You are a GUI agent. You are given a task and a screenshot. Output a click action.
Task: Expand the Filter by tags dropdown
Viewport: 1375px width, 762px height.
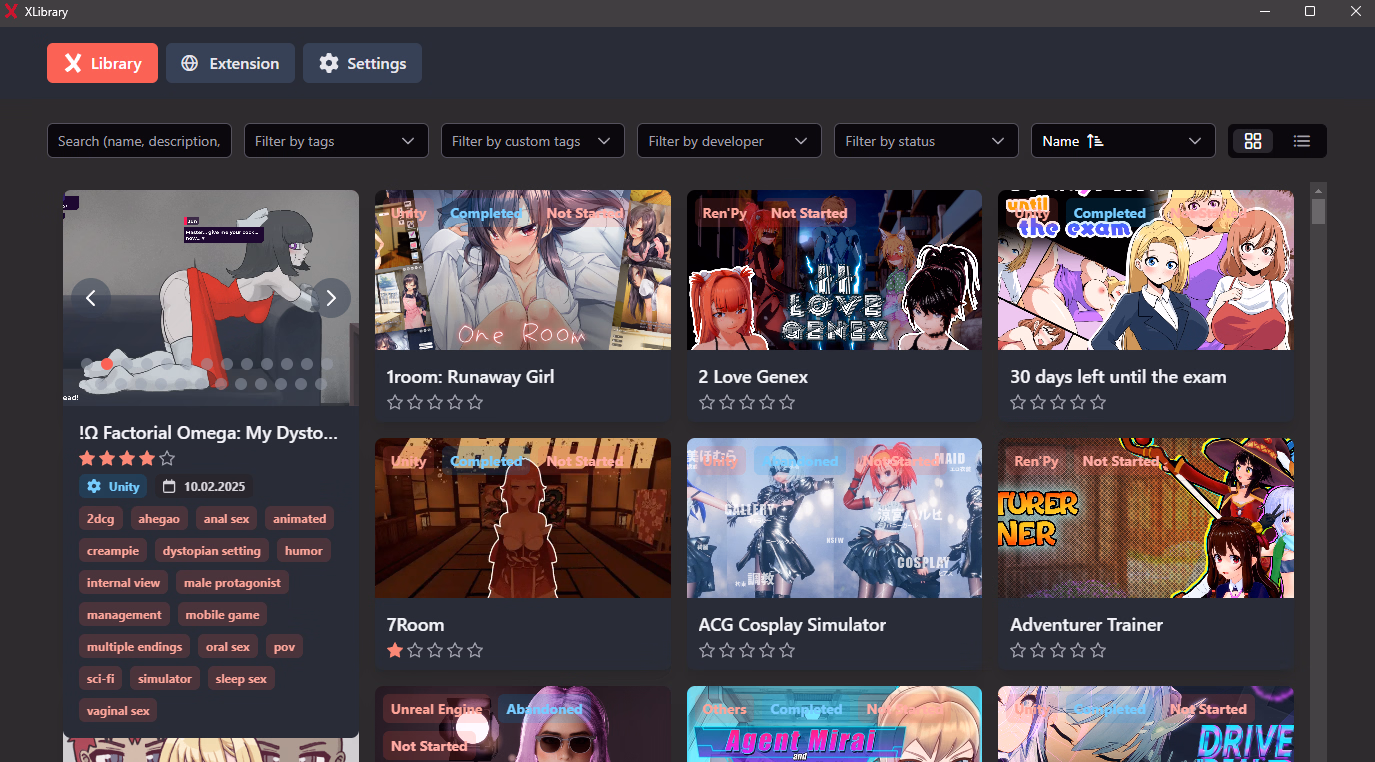pos(336,141)
